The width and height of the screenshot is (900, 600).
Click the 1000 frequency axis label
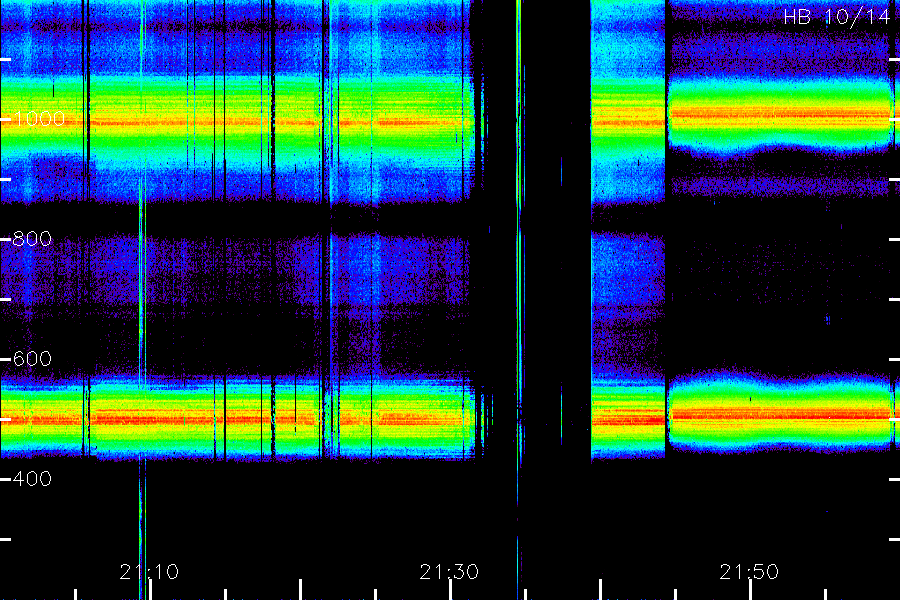pyautogui.click(x=39, y=119)
